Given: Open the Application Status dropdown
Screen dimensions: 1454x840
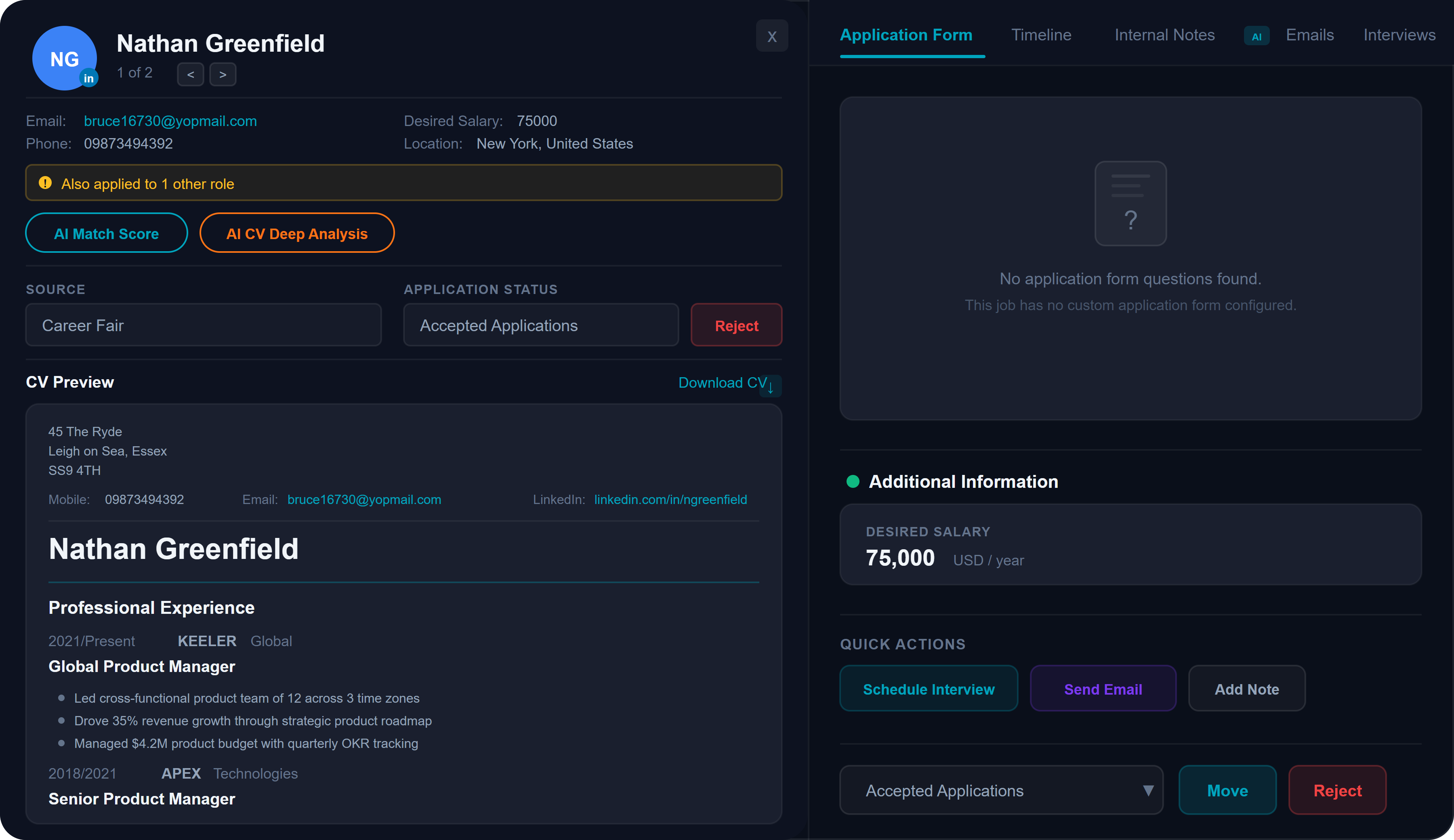Looking at the screenshot, I should coord(541,325).
